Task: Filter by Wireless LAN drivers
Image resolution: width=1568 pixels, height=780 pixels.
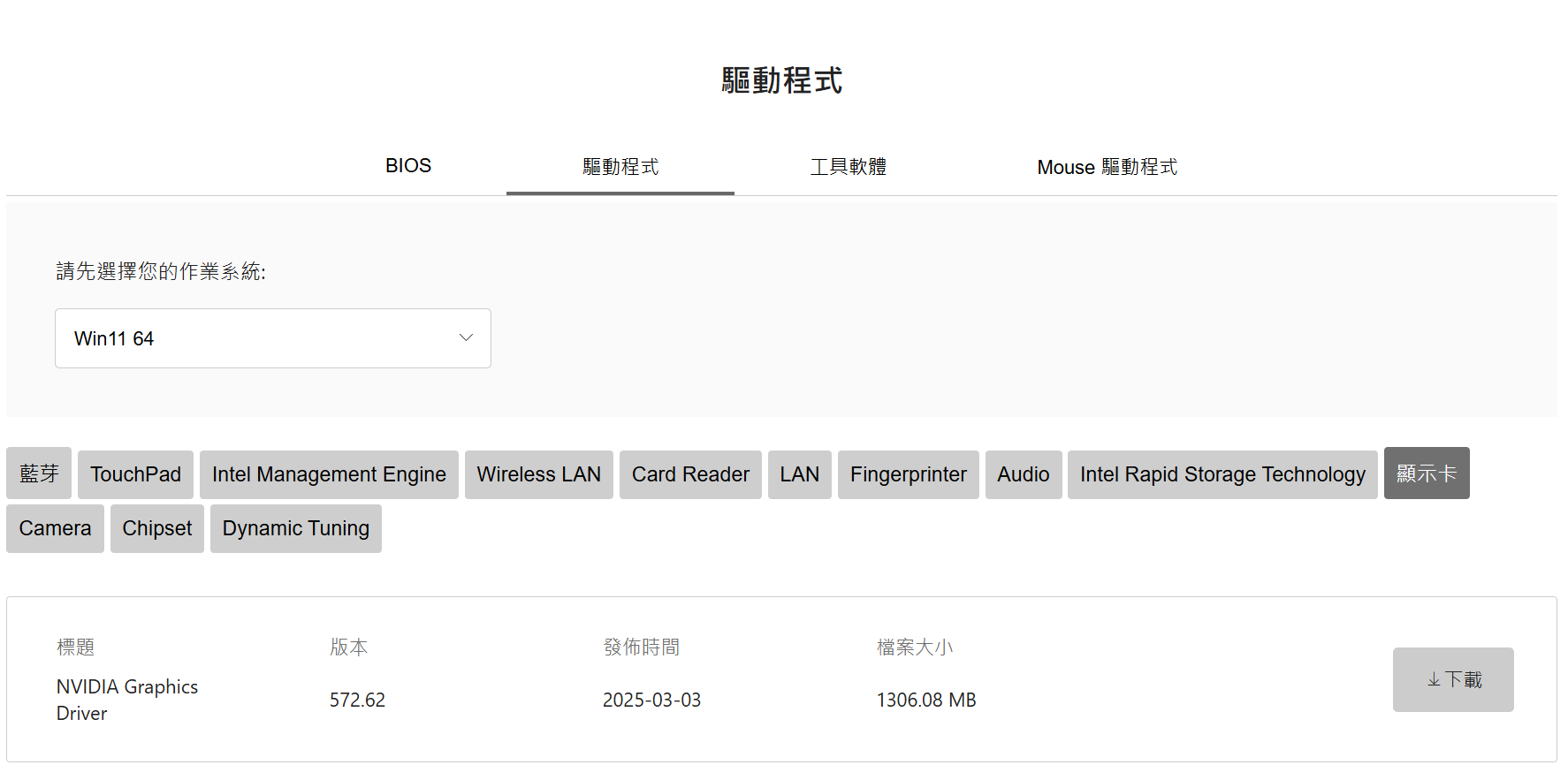Action: 538,474
